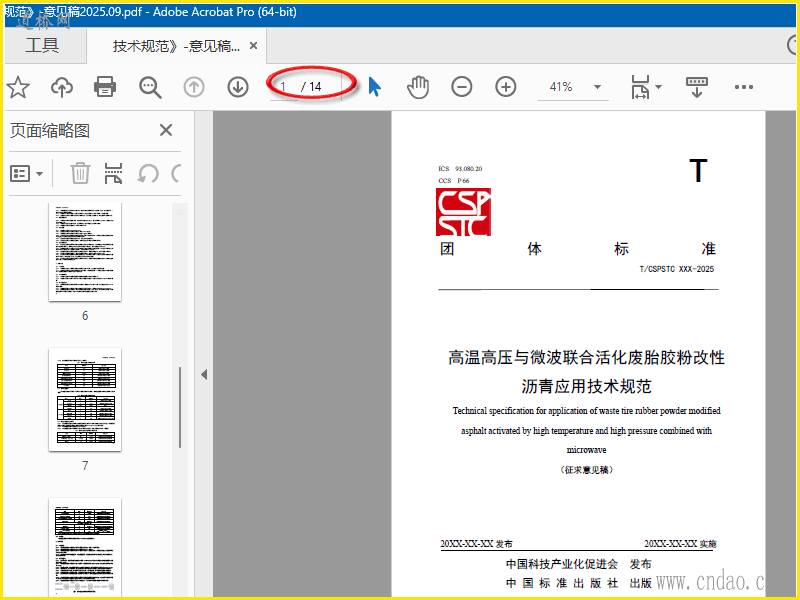Click the text CCS P 66
800x600 pixels.
coord(454,181)
